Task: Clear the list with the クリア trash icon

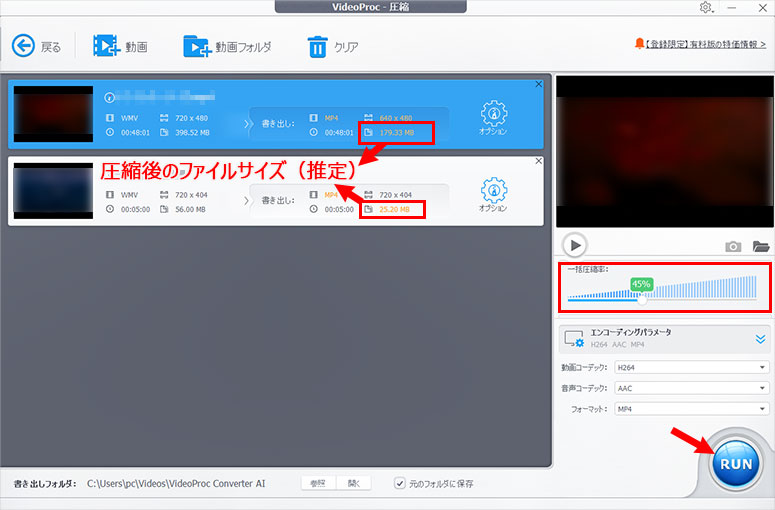Action: point(317,46)
